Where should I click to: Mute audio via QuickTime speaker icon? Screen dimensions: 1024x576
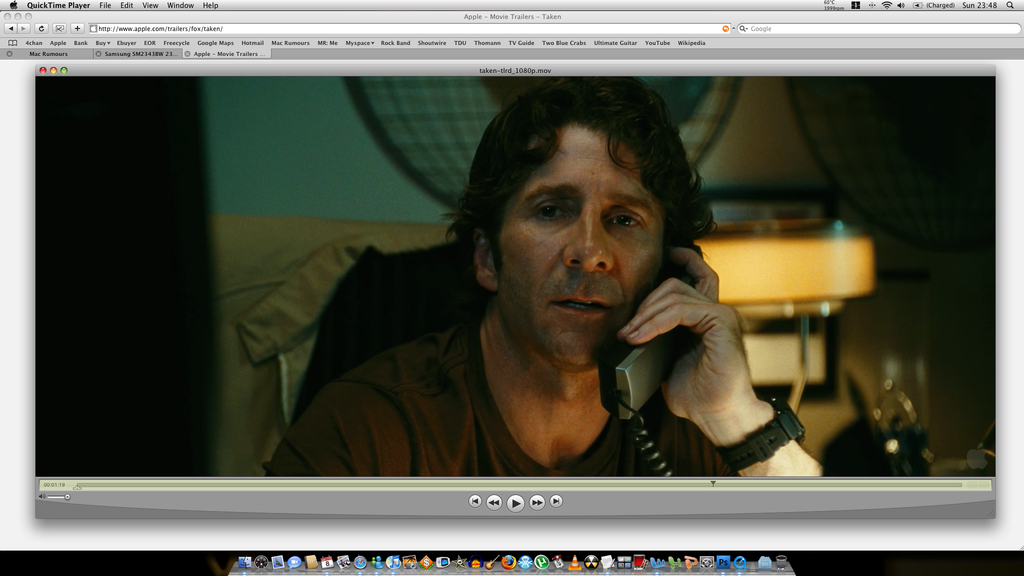(x=42, y=497)
